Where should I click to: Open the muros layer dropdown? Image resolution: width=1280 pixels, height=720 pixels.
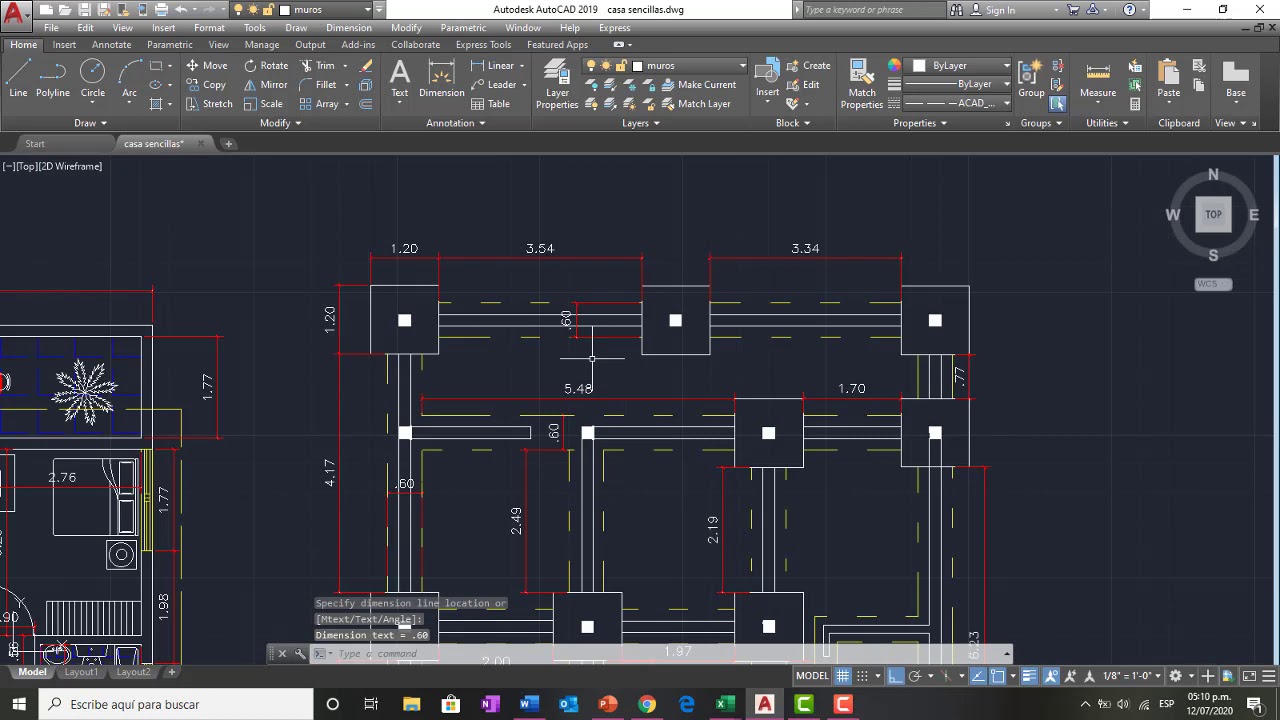click(x=689, y=66)
